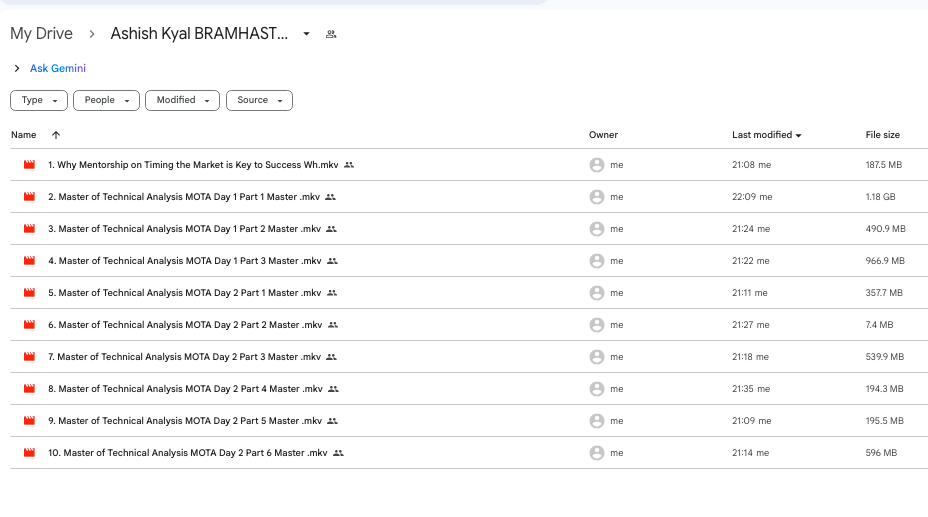The image size is (928, 517).
Task: Click the owner avatar in the 1.18 GB file row
Action: tap(597, 197)
